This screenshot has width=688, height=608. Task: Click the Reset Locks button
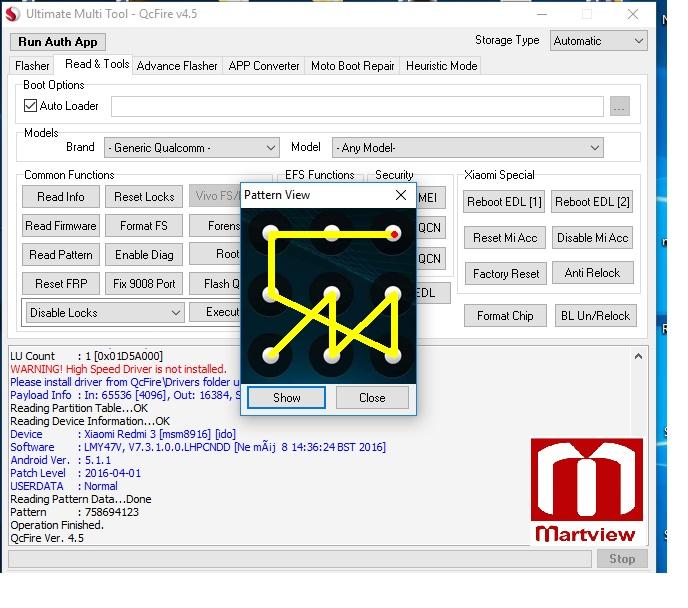click(x=144, y=197)
